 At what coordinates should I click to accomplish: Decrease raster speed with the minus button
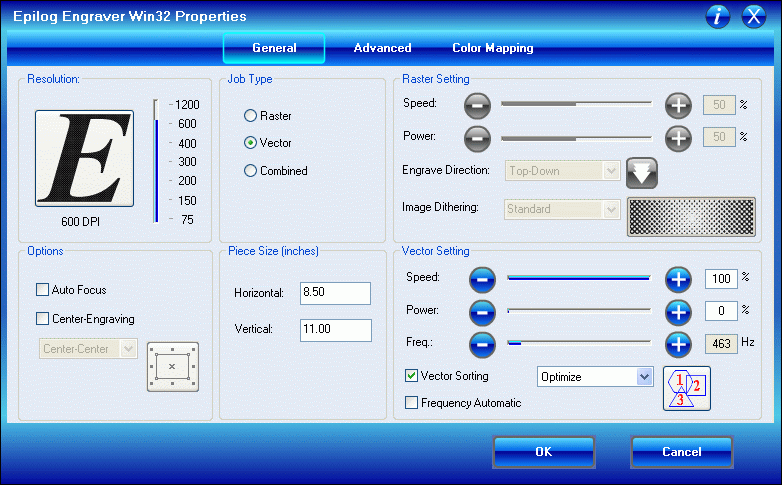pos(477,105)
